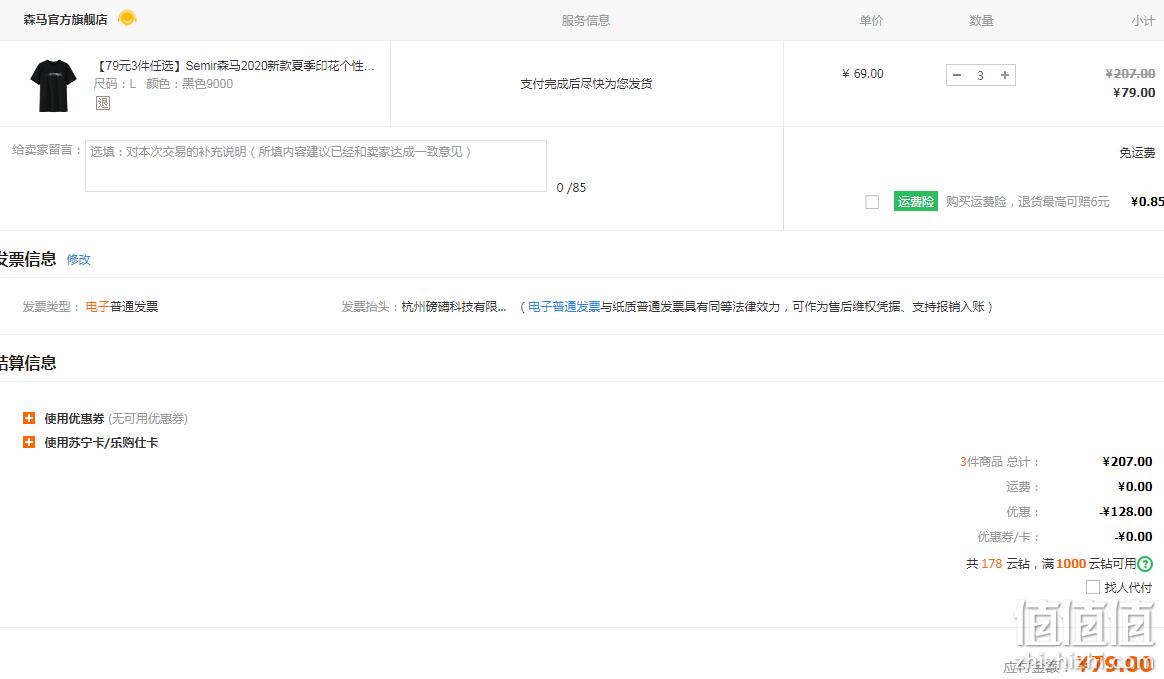This screenshot has height=679, width=1164.
Task: Open the Semir森马2020新款 product title link
Action: [x=235, y=66]
